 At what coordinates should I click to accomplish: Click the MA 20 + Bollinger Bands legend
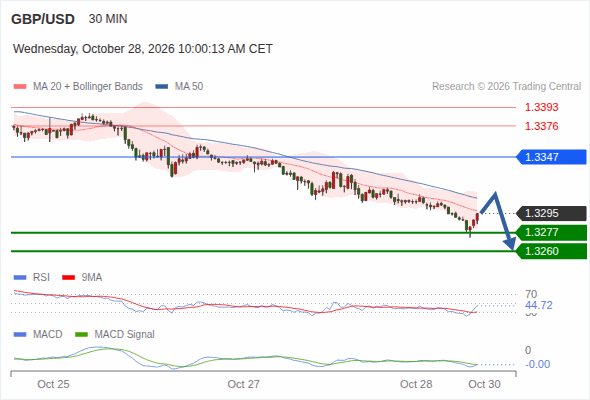(88, 87)
